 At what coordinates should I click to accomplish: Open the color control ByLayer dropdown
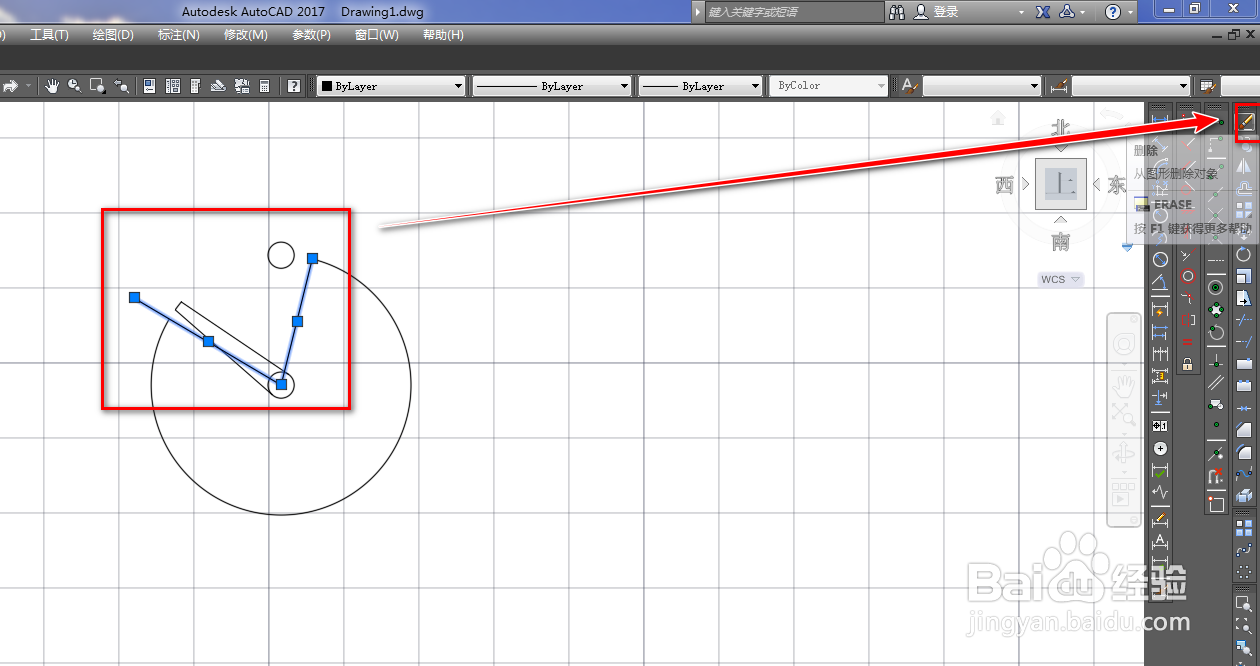click(x=391, y=86)
